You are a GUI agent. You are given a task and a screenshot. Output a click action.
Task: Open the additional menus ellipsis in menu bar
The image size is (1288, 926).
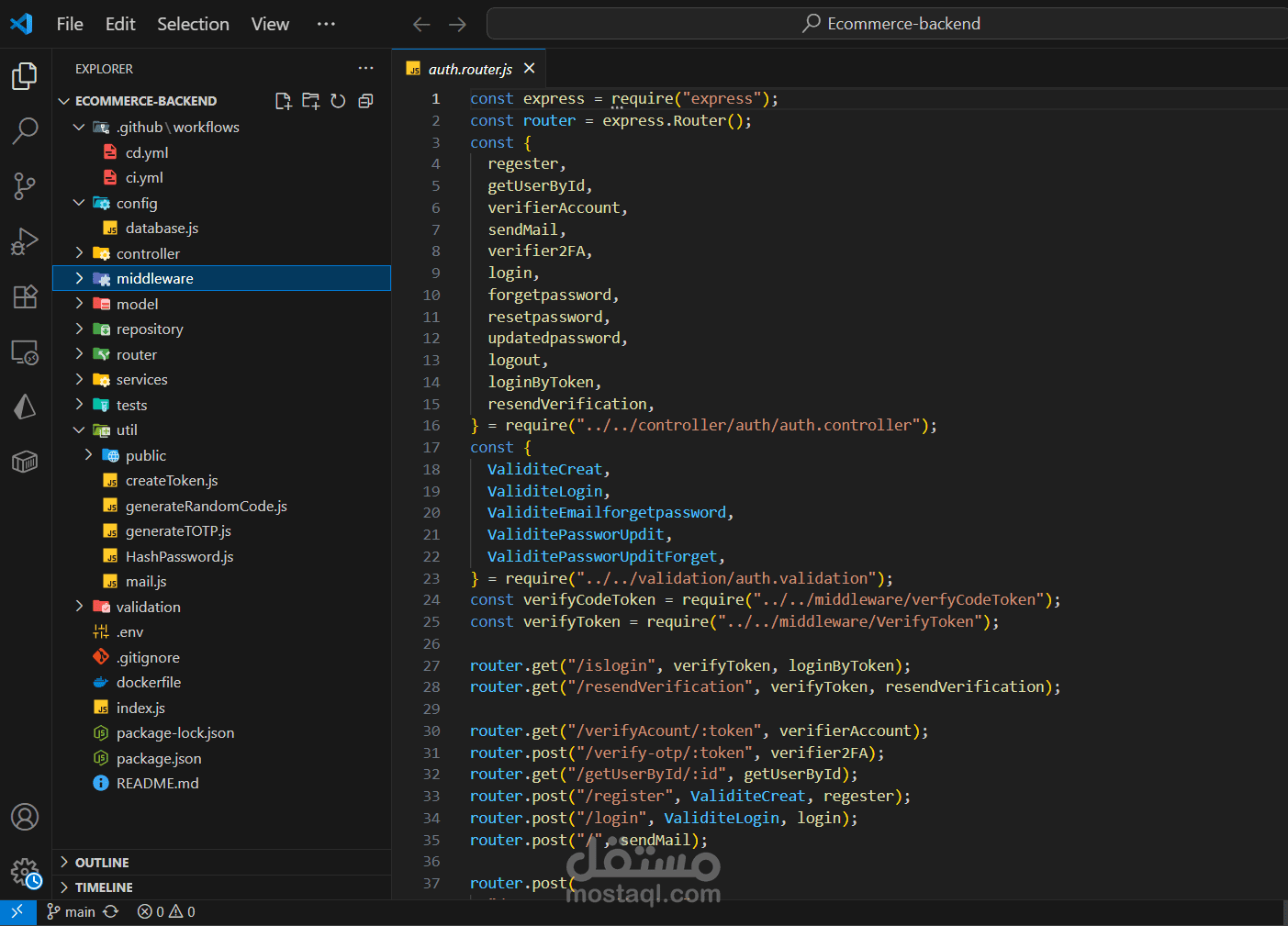pyautogui.click(x=326, y=24)
